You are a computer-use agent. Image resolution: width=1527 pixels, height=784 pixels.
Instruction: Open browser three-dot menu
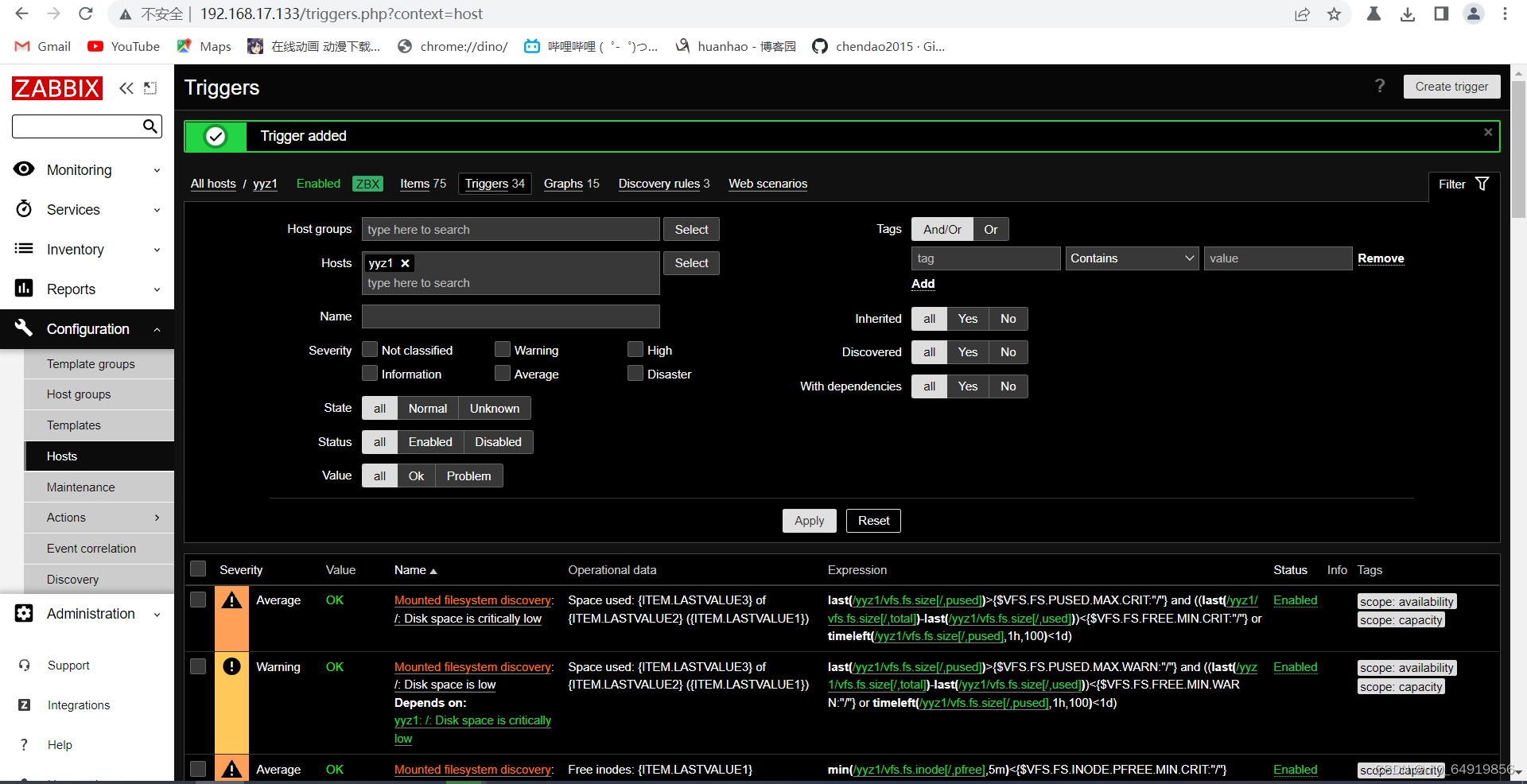1505,14
